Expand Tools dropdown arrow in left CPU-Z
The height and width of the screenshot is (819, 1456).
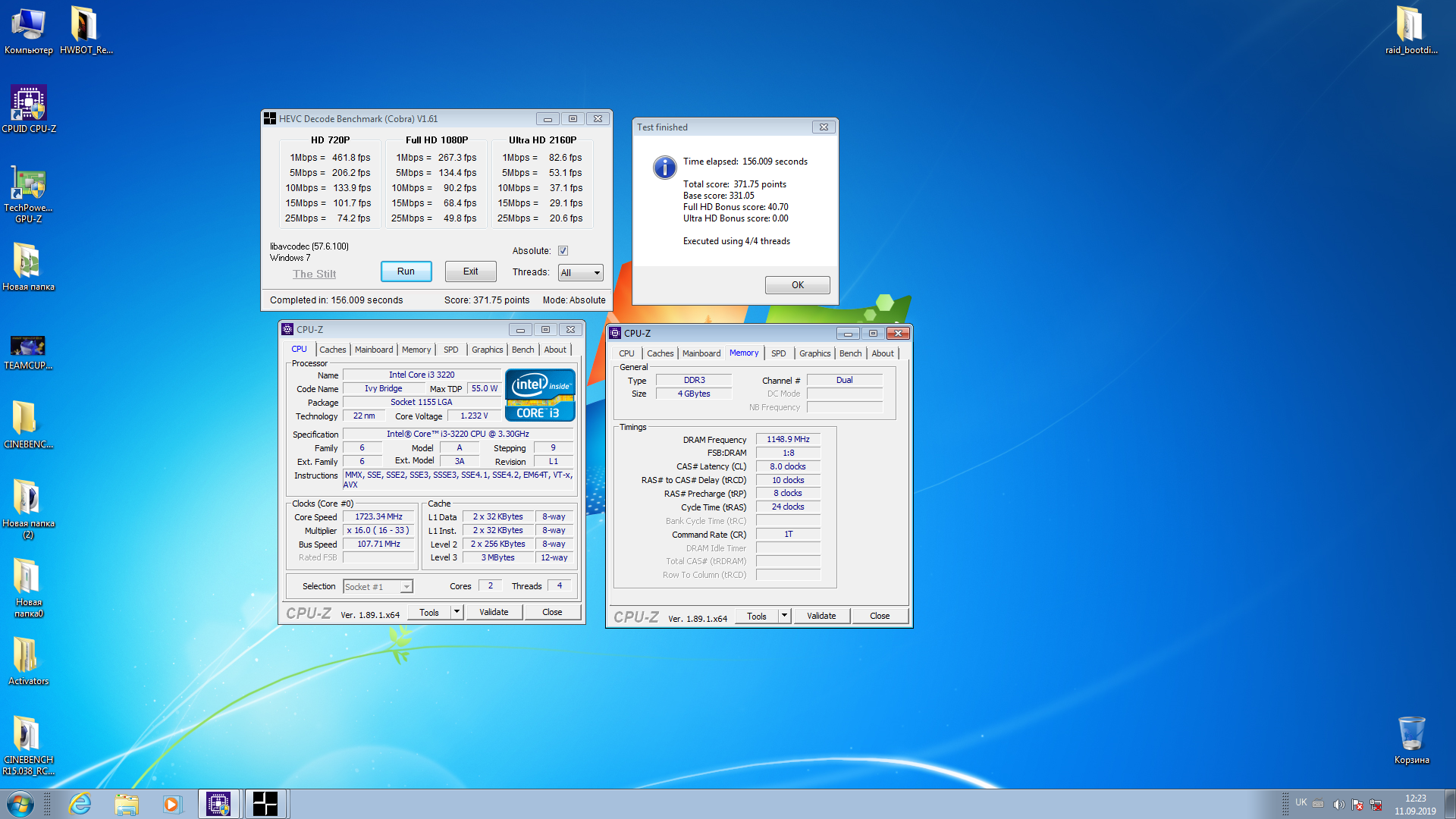coord(457,612)
